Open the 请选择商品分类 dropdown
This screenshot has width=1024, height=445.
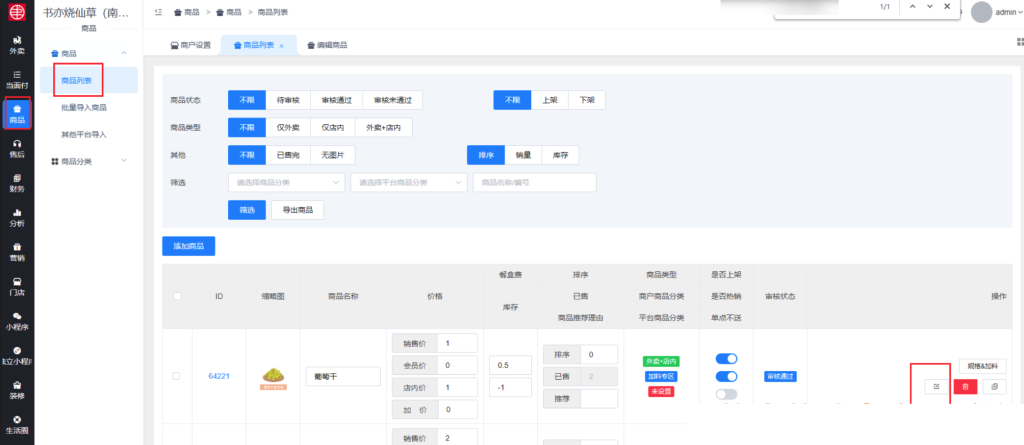[286, 183]
